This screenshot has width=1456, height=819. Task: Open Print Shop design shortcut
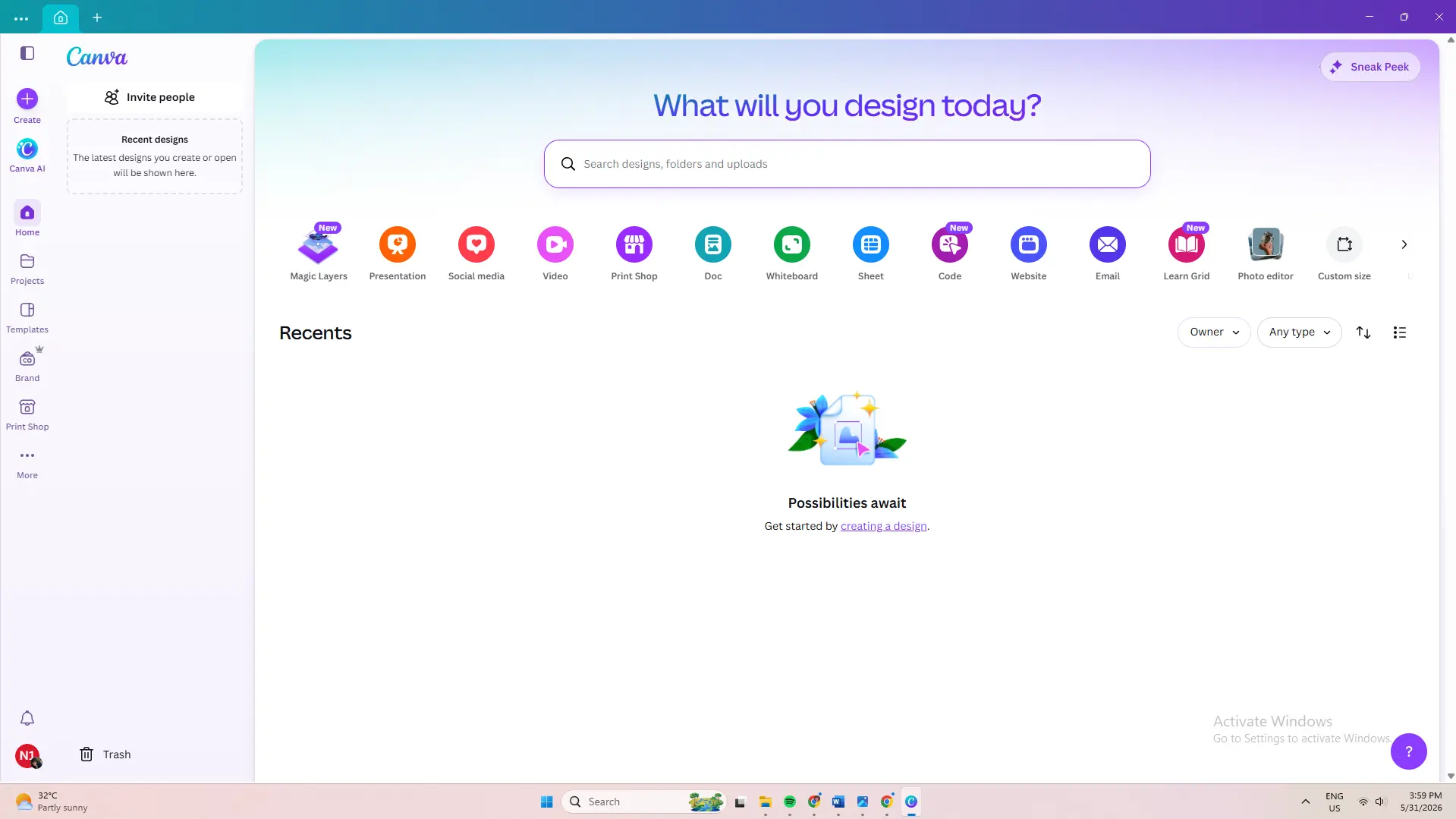[x=634, y=254]
